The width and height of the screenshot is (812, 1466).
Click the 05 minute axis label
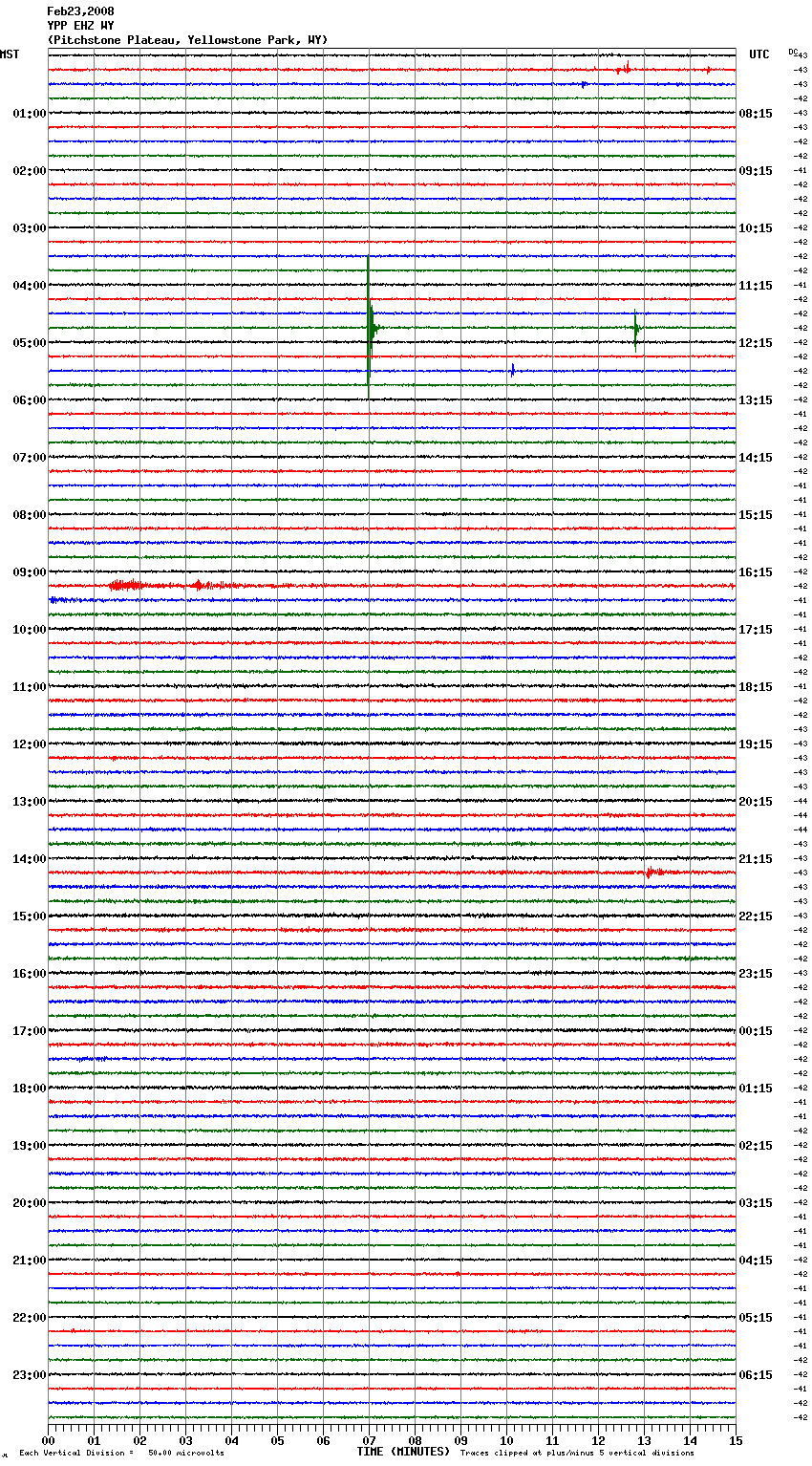[x=277, y=1441]
